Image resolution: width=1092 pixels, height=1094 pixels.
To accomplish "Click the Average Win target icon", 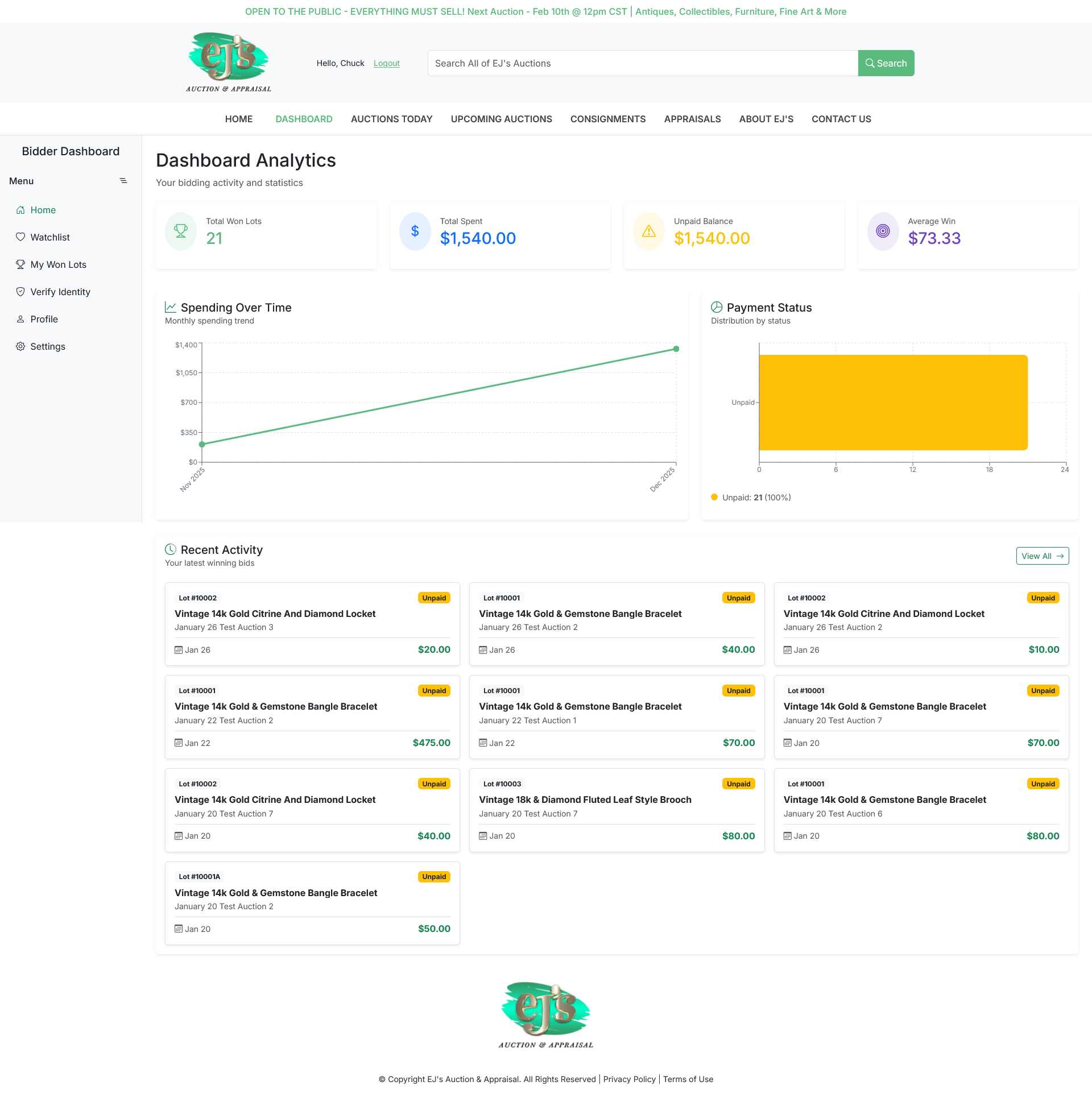I will (883, 231).
